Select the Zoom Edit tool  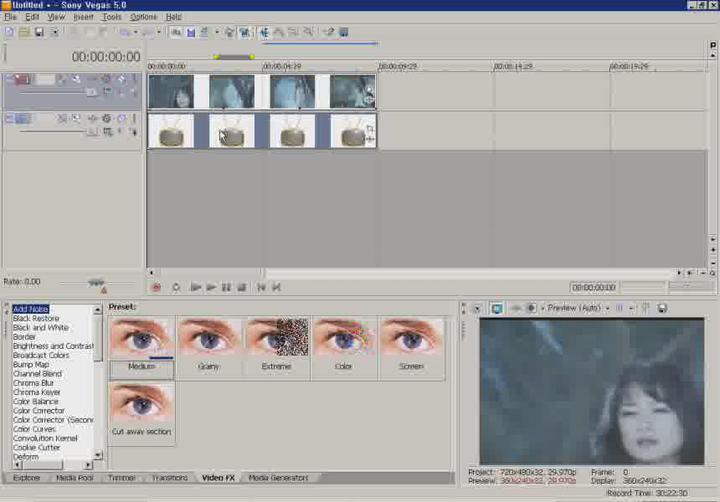(308, 32)
